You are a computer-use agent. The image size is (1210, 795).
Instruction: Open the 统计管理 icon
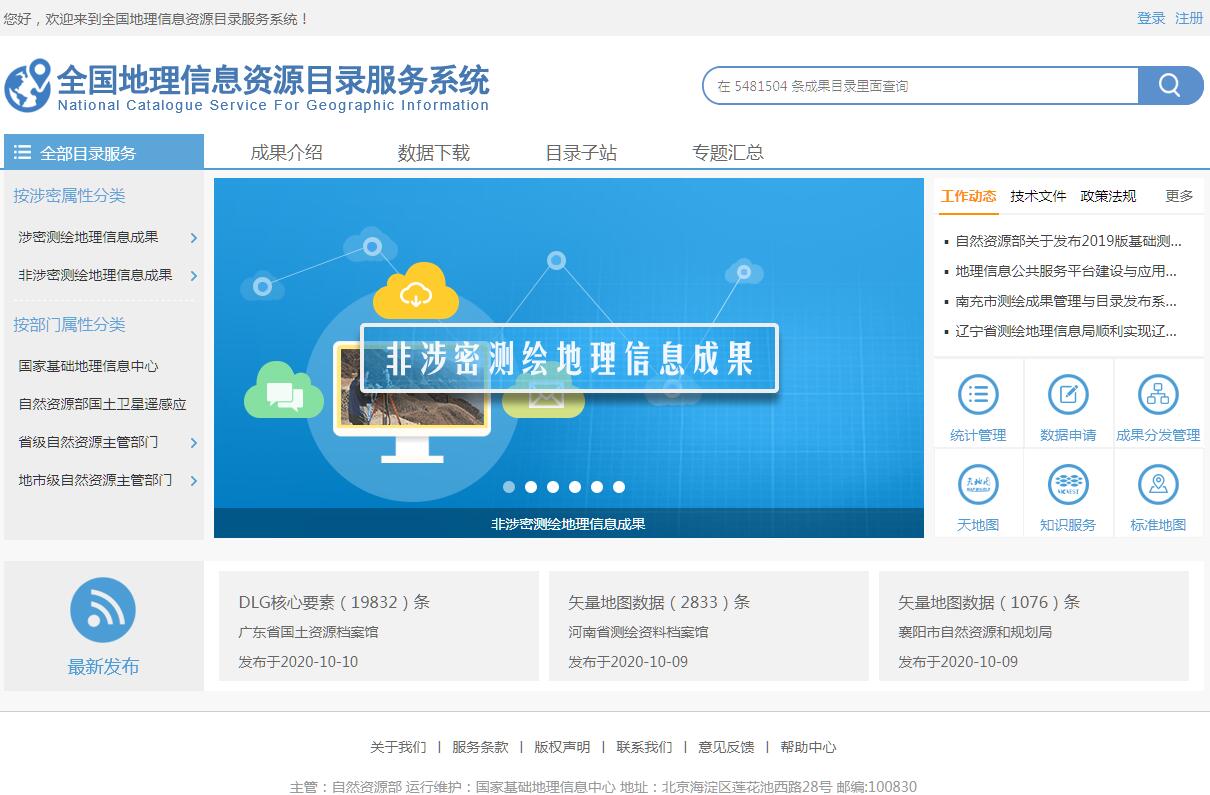click(x=978, y=395)
